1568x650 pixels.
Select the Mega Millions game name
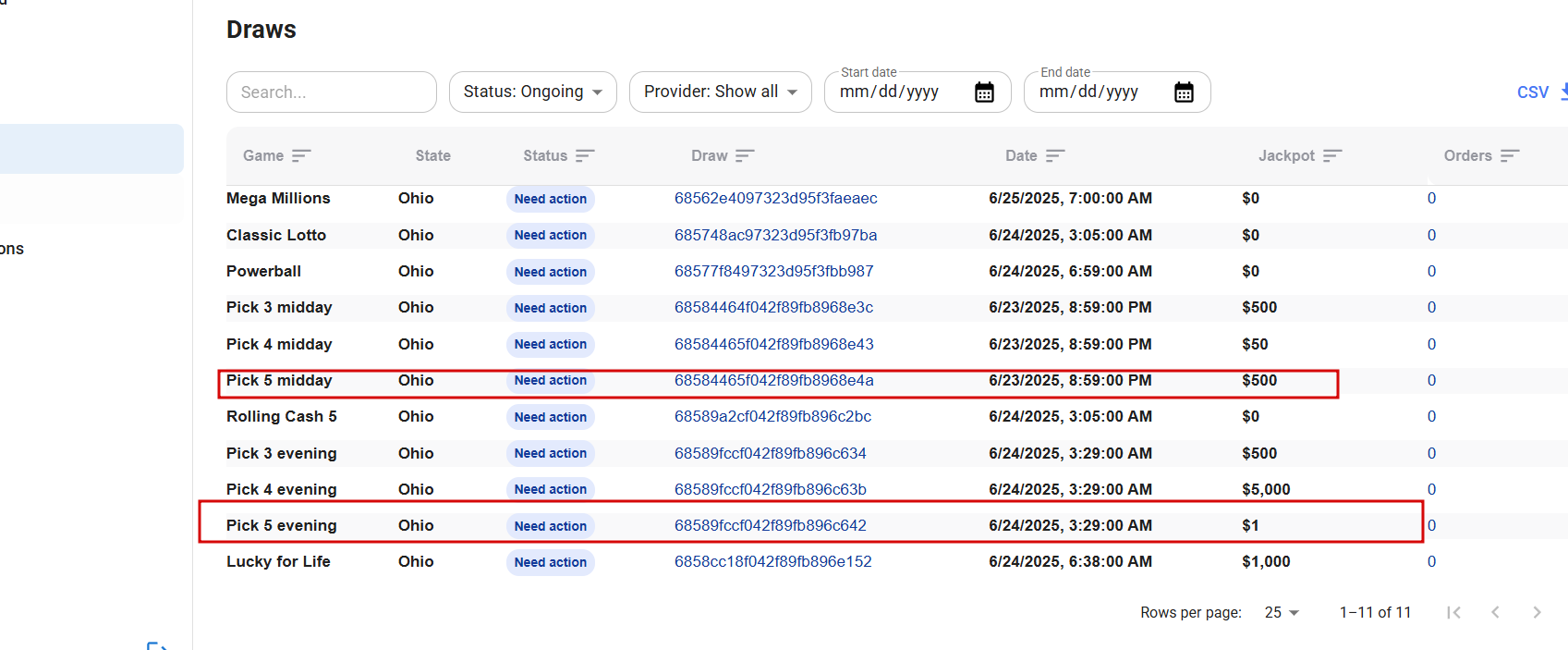278,198
